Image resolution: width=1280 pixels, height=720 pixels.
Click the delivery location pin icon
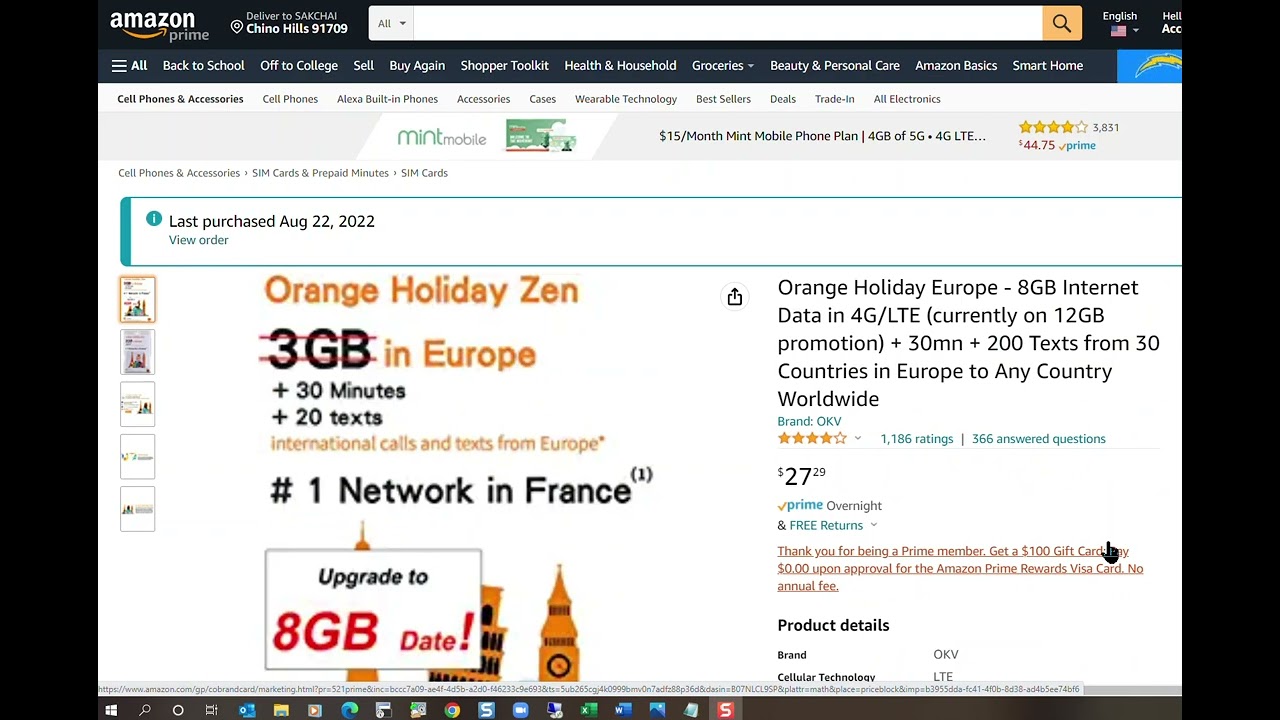(237, 26)
